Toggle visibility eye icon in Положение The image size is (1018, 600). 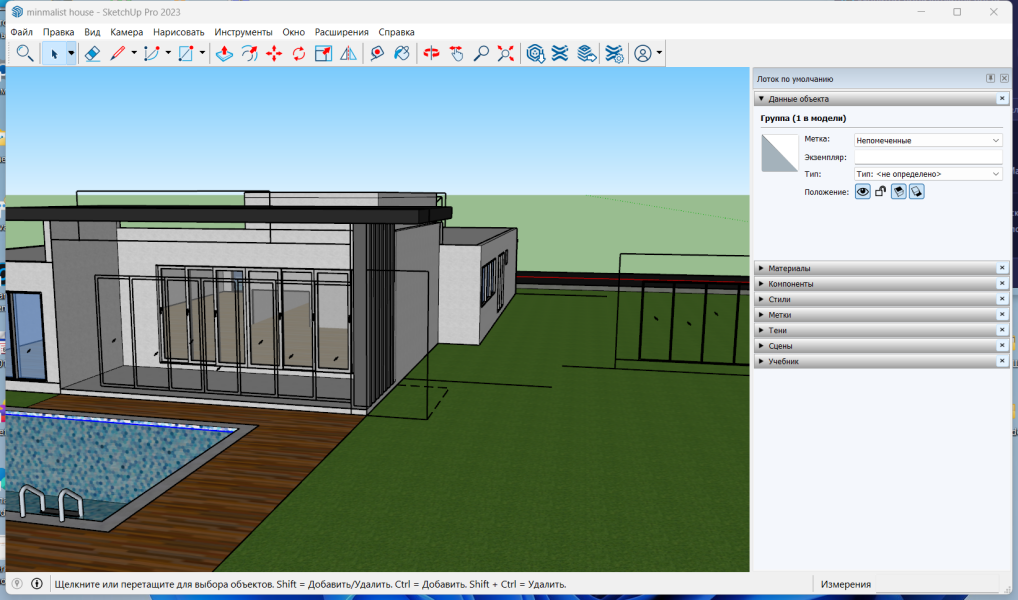tap(862, 192)
